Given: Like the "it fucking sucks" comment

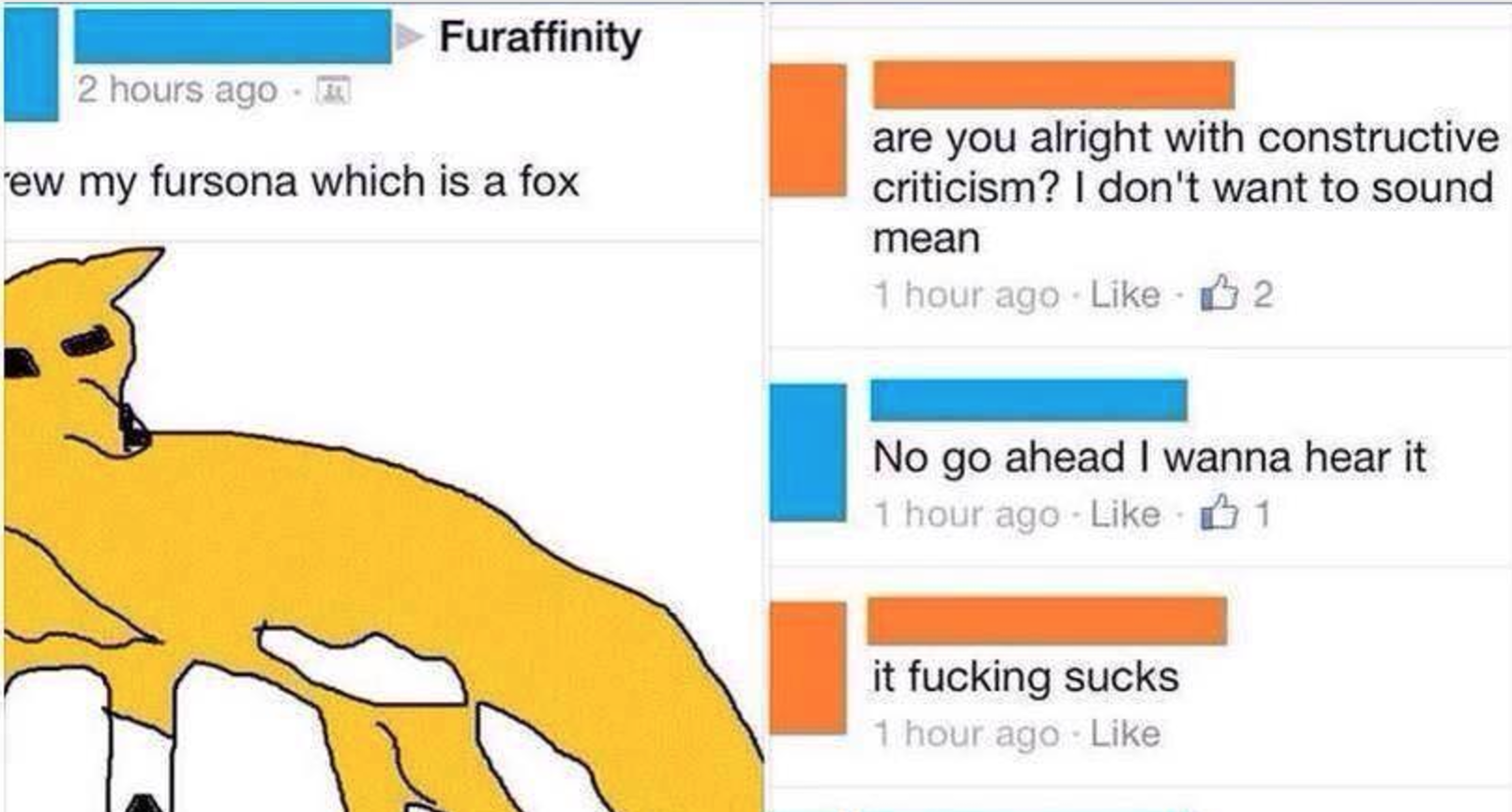Looking at the screenshot, I should (1125, 734).
